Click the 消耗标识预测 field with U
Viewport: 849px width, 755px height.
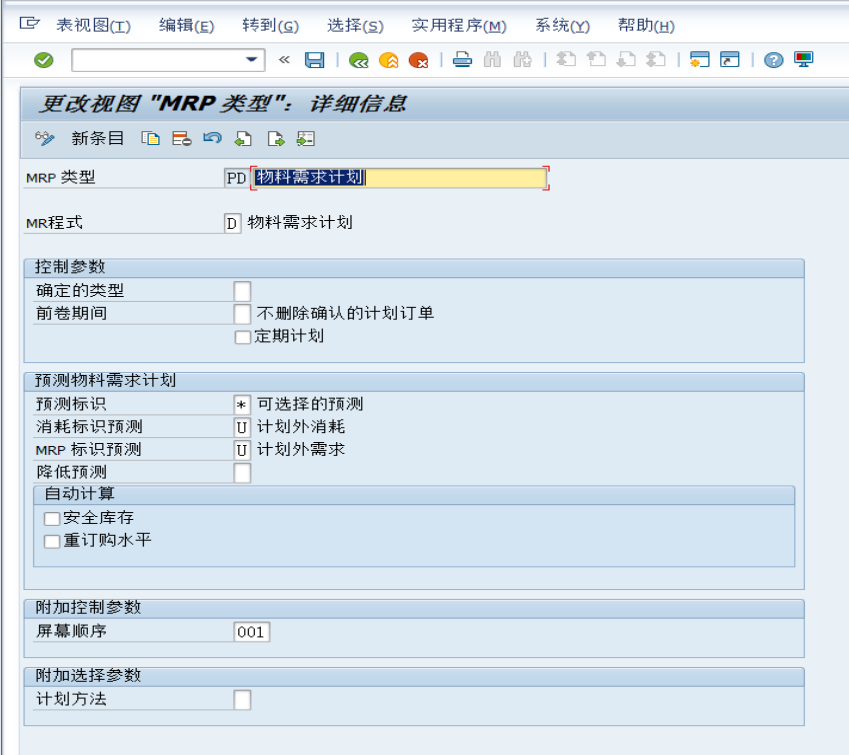tap(242, 427)
